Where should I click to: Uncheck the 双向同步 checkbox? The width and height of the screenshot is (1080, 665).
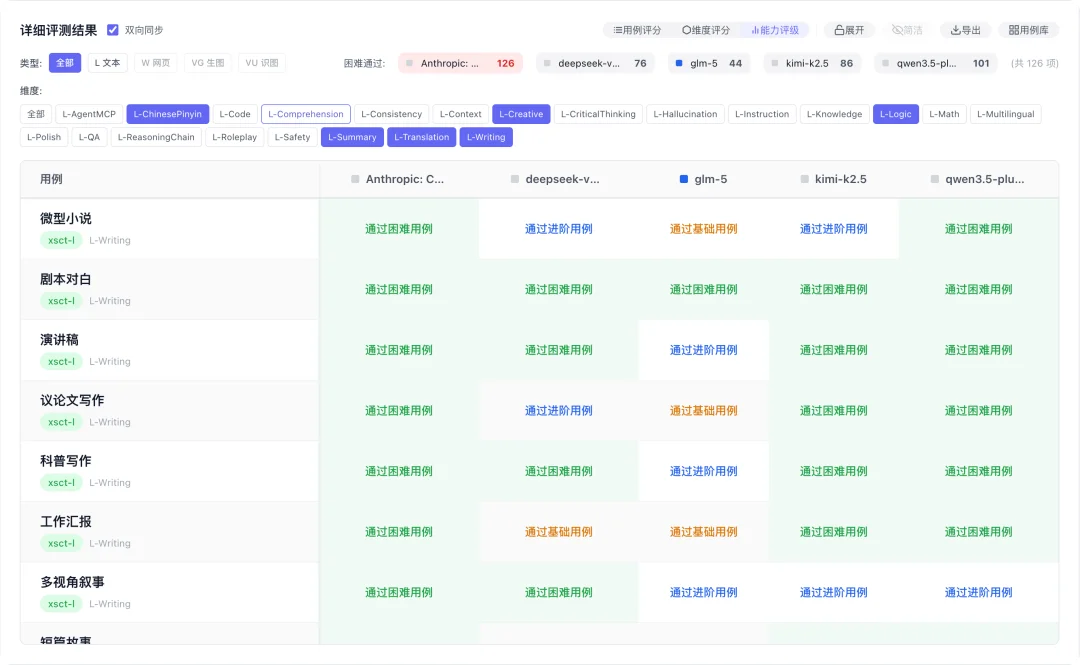(113, 30)
